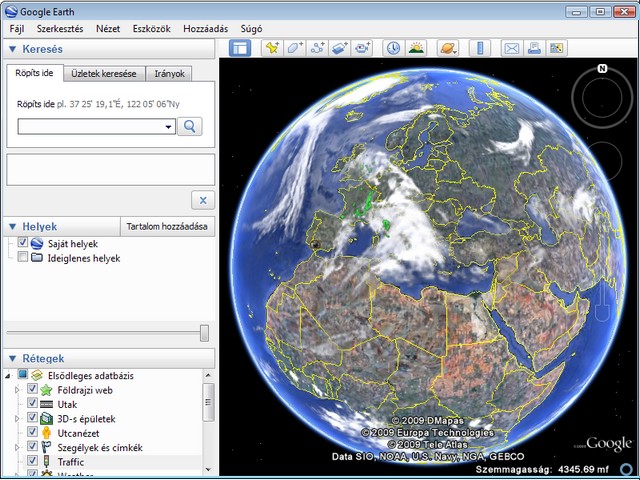Open the Hozzáadás menu

tap(205, 29)
